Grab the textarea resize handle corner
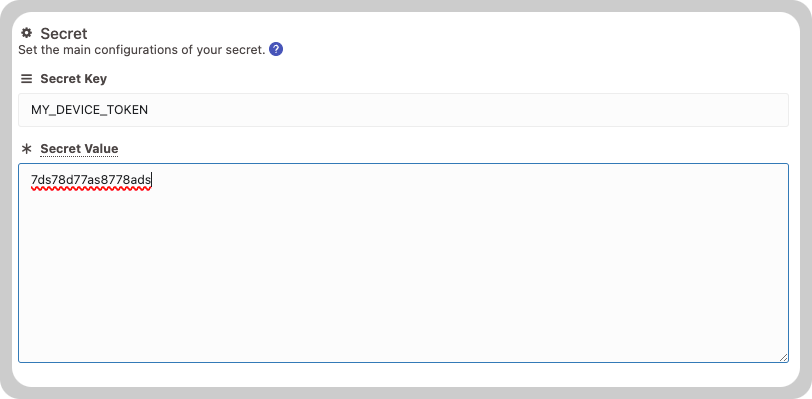Image resolution: width=812 pixels, height=399 pixels. 783,357
